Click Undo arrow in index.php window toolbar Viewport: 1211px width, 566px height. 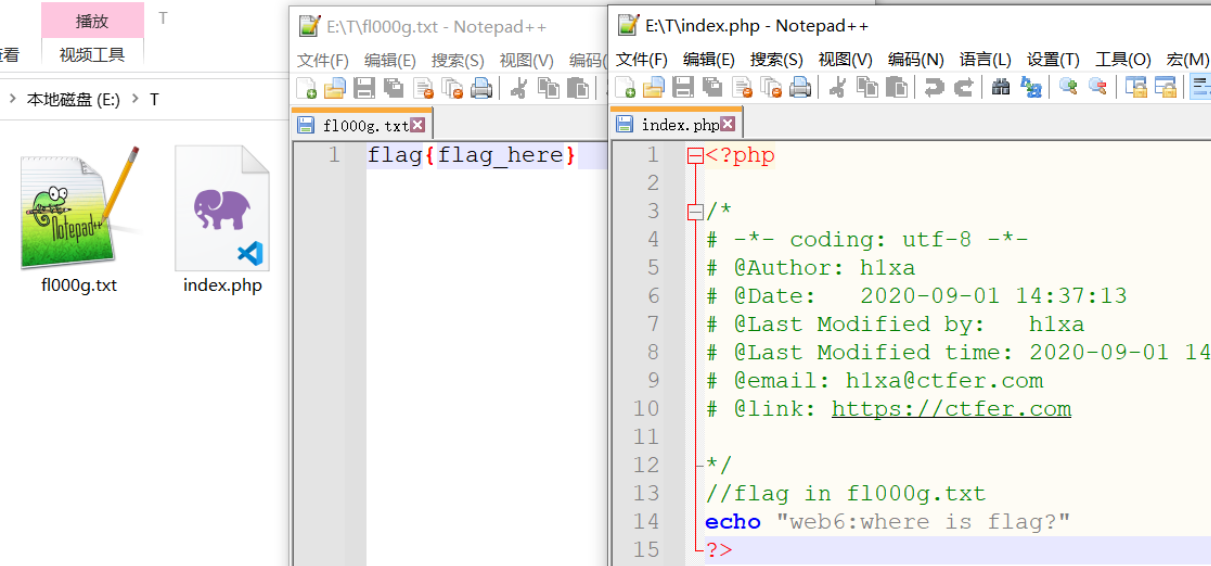tap(934, 88)
